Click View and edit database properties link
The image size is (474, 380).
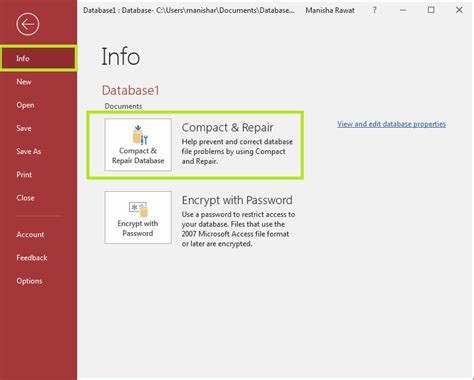pyautogui.click(x=391, y=124)
